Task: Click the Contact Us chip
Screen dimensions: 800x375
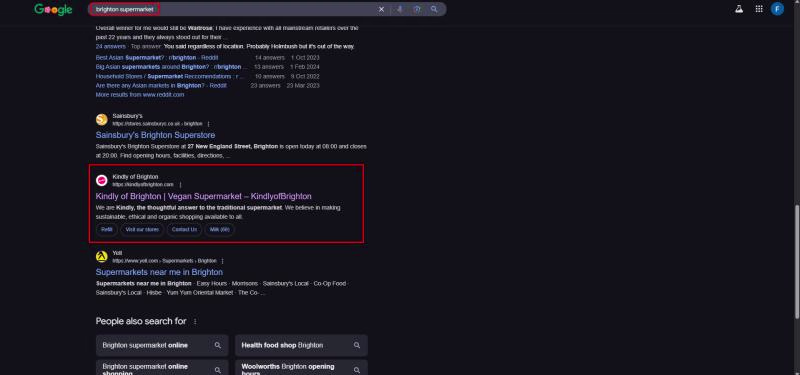Action: click(184, 230)
